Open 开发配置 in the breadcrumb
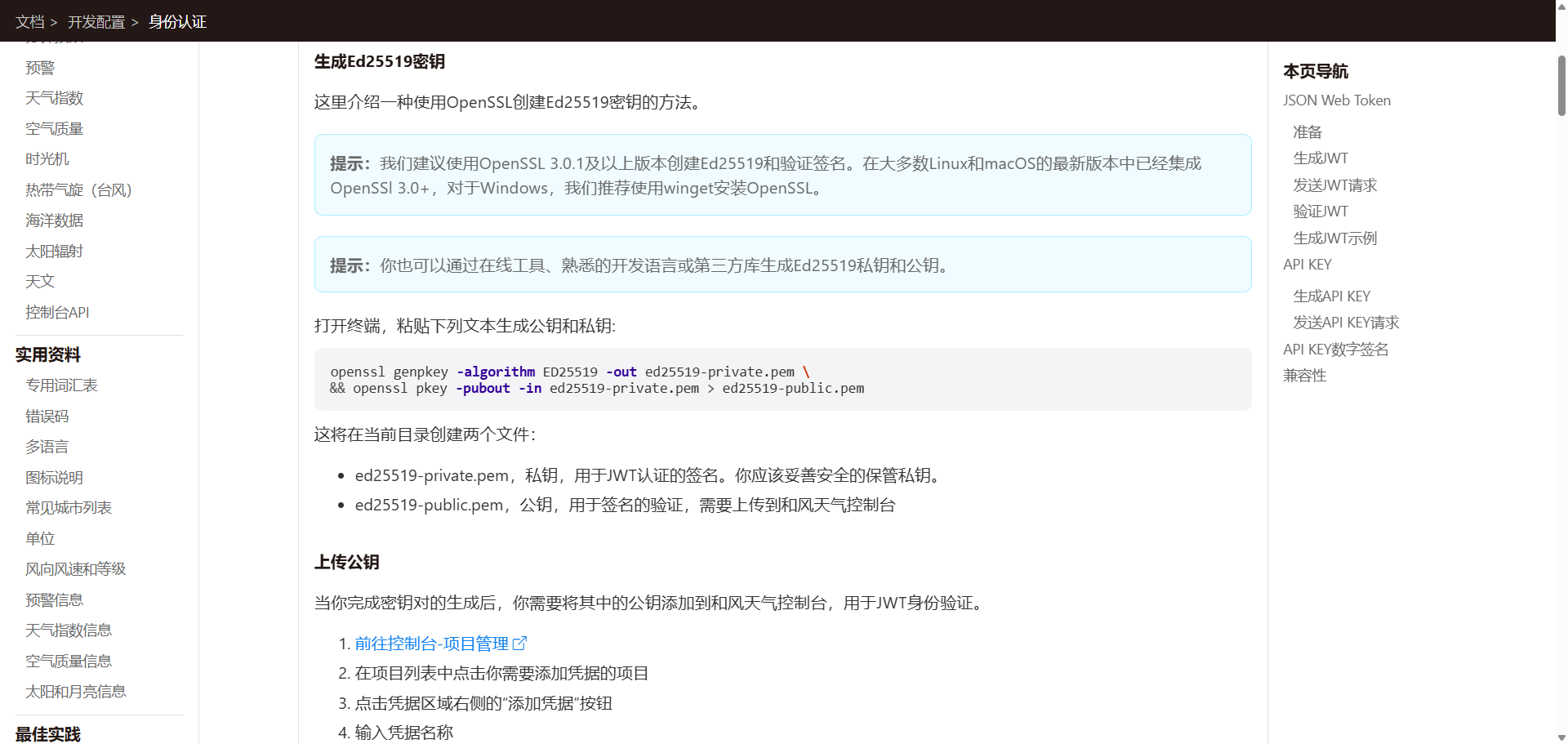Image resolution: width=1568 pixels, height=744 pixels. tap(96, 22)
